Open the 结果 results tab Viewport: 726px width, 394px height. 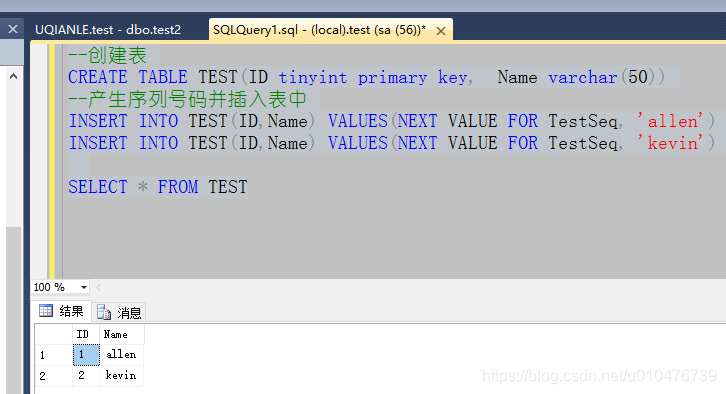point(62,311)
